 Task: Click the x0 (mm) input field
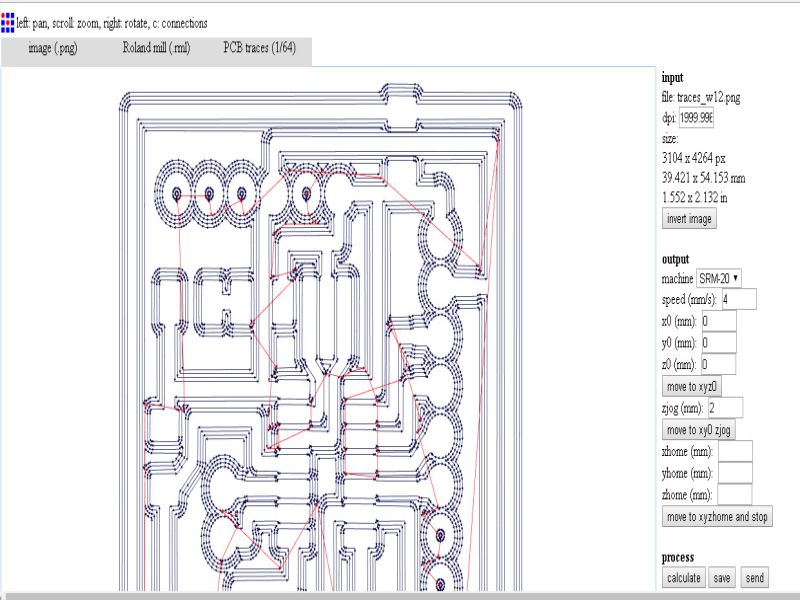[719, 321]
